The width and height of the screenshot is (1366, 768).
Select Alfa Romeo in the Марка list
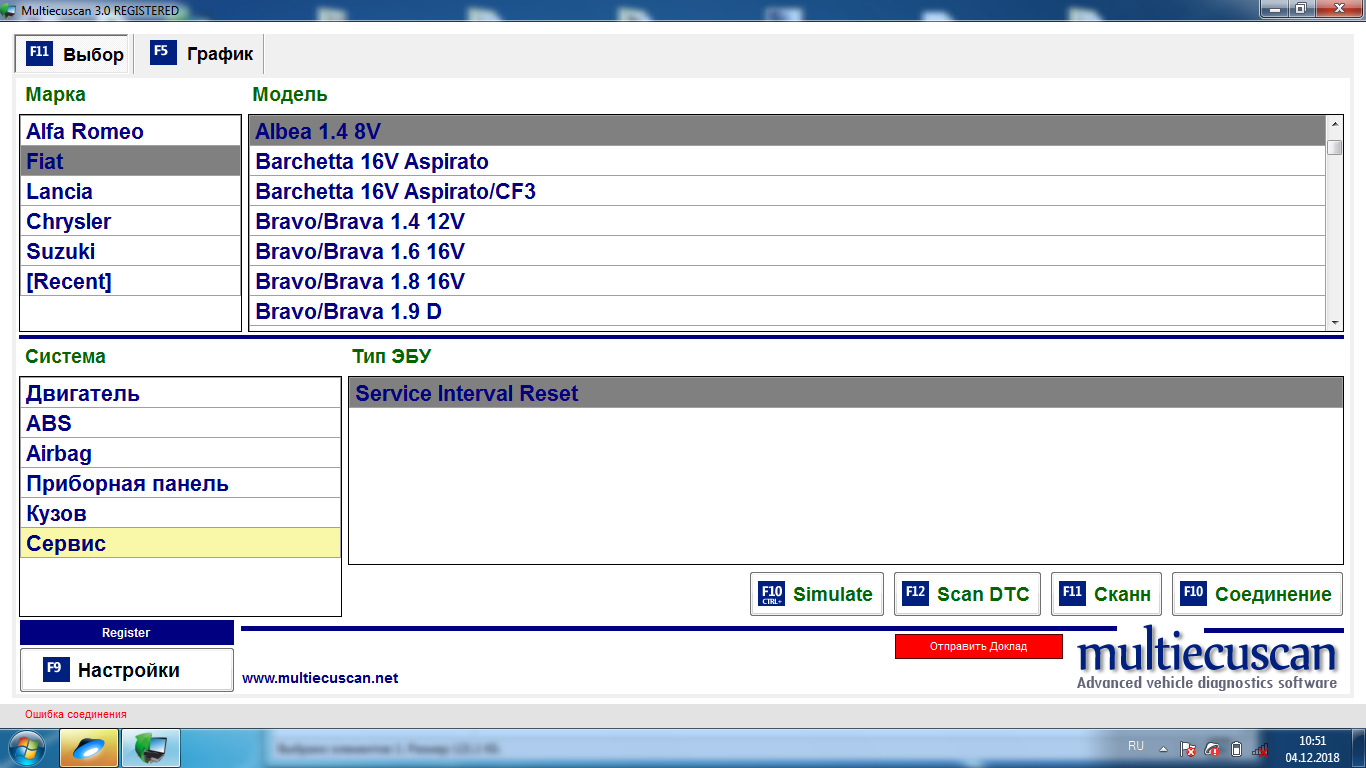pos(131,131)
